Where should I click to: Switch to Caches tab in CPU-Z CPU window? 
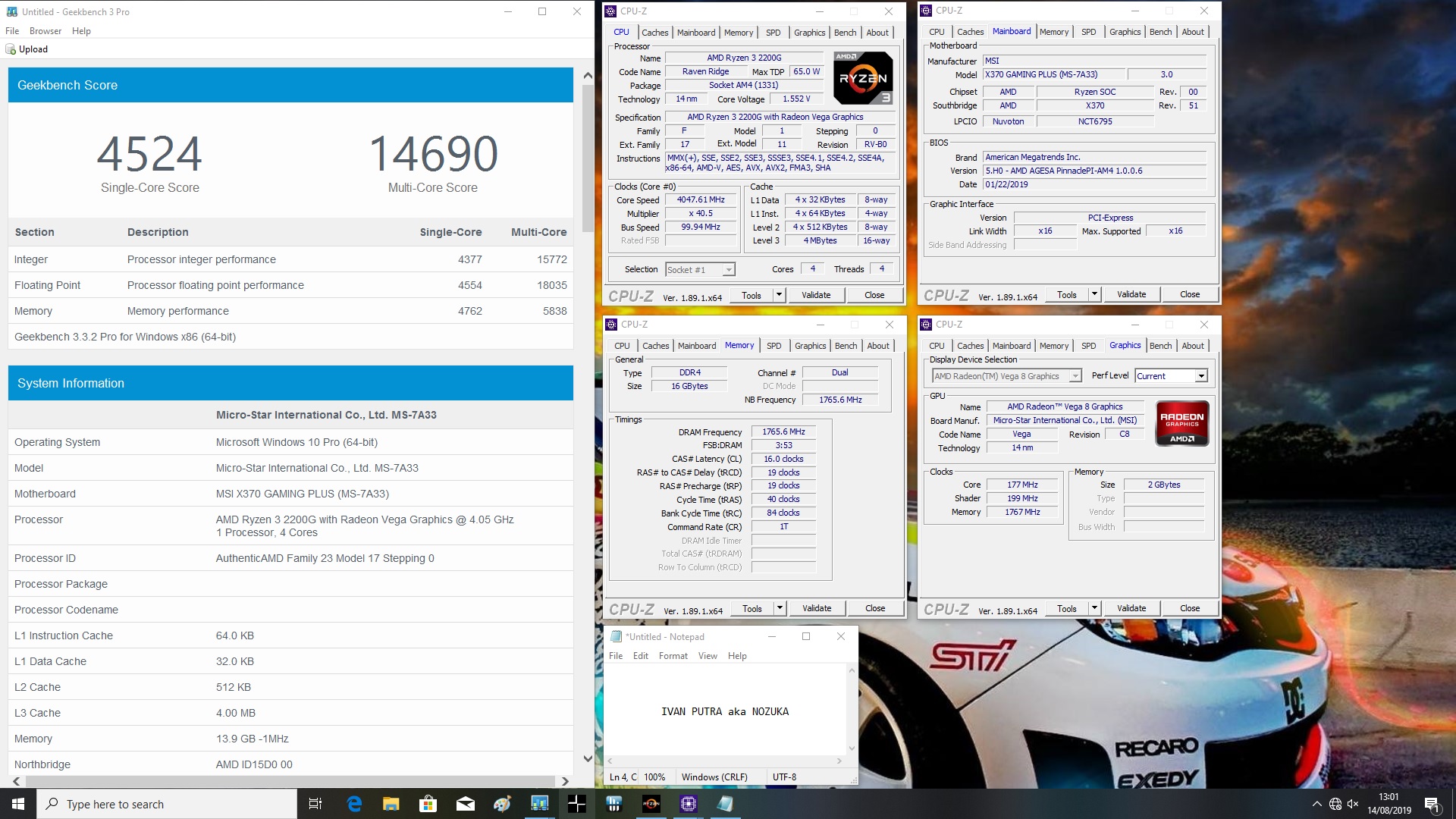coord(655,33)
